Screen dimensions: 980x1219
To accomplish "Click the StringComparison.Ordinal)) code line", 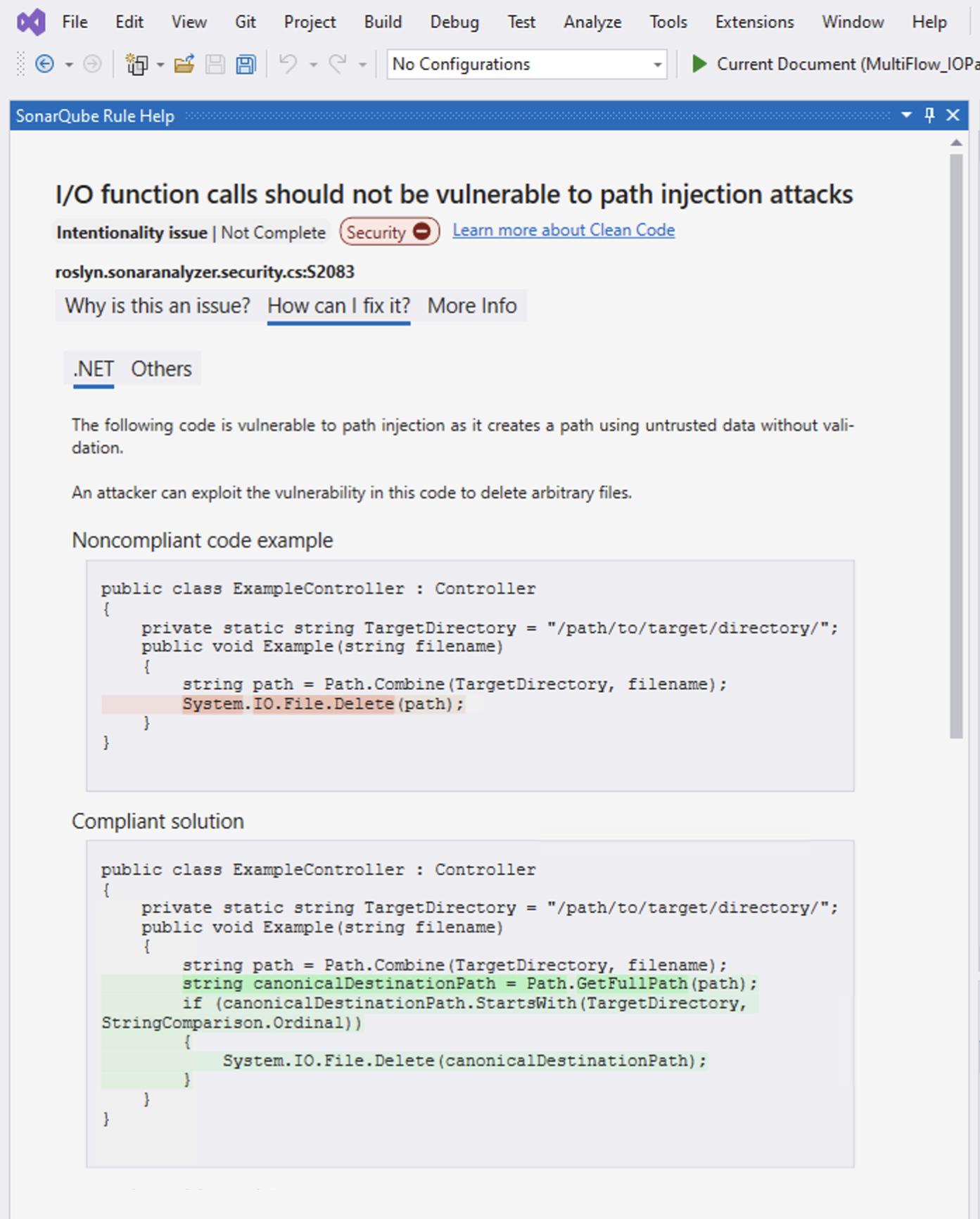I will coord(231,1023).
